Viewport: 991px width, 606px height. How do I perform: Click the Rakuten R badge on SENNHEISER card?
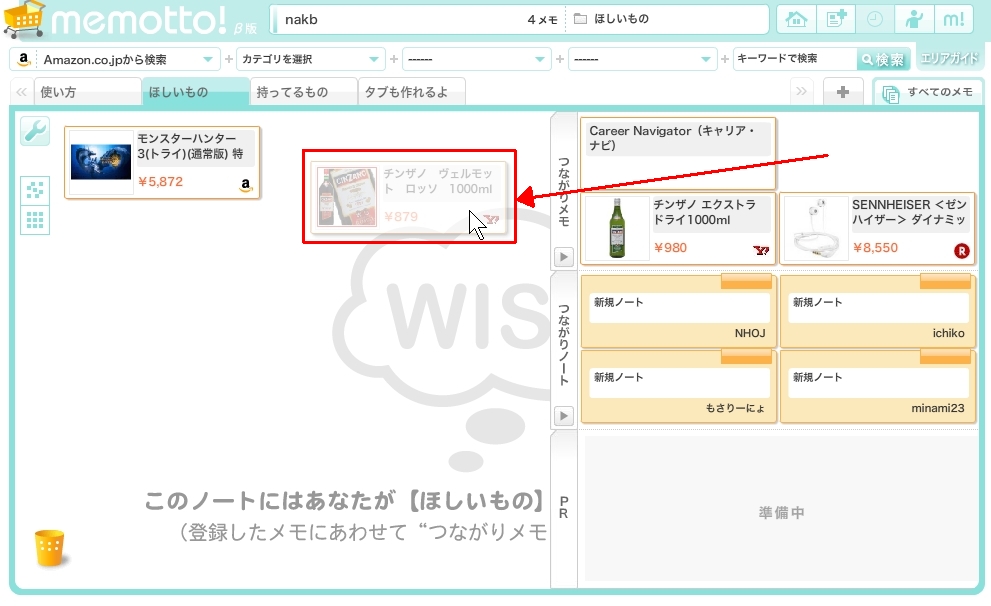pyautogui.click(x=961, y=251)
